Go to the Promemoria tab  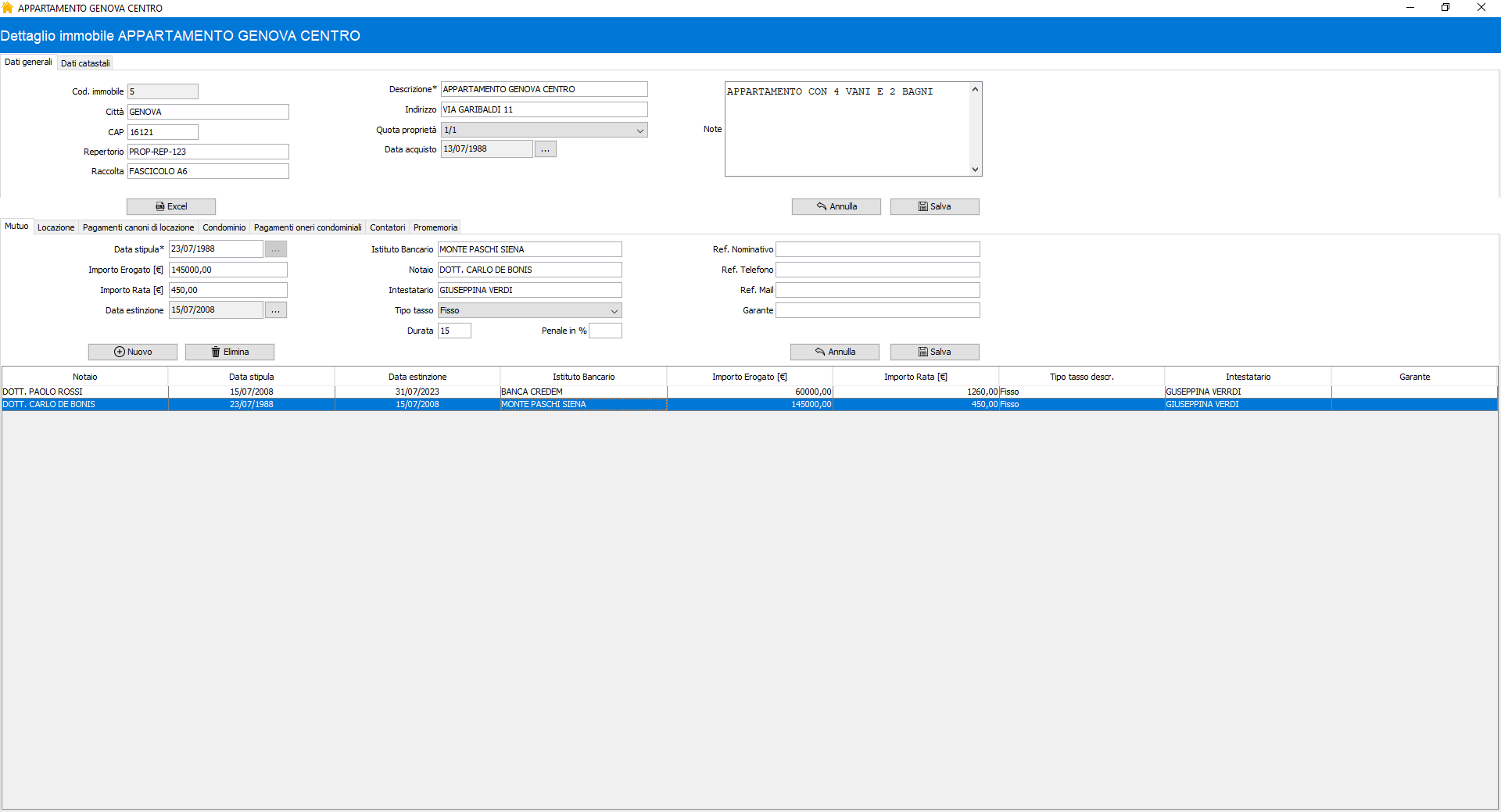click(435, 227)
